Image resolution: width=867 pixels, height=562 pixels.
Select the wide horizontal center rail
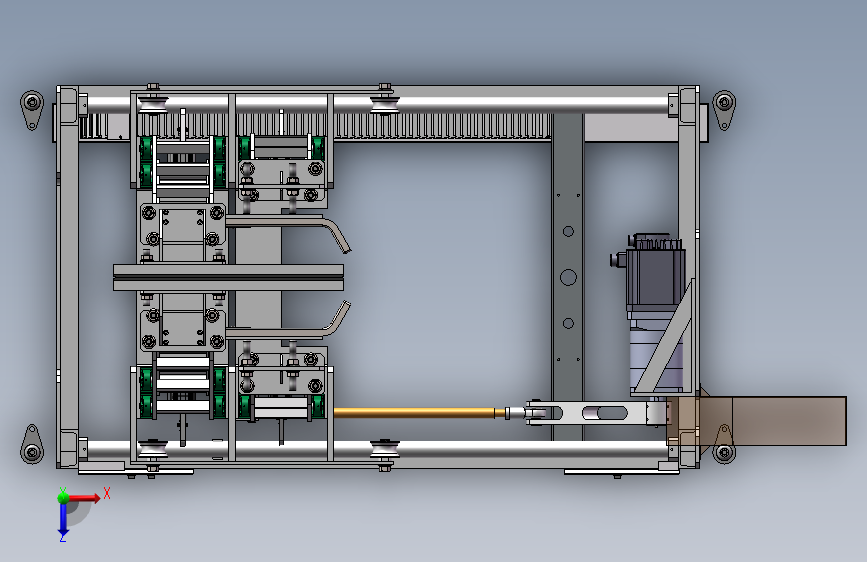pos(228,278)
